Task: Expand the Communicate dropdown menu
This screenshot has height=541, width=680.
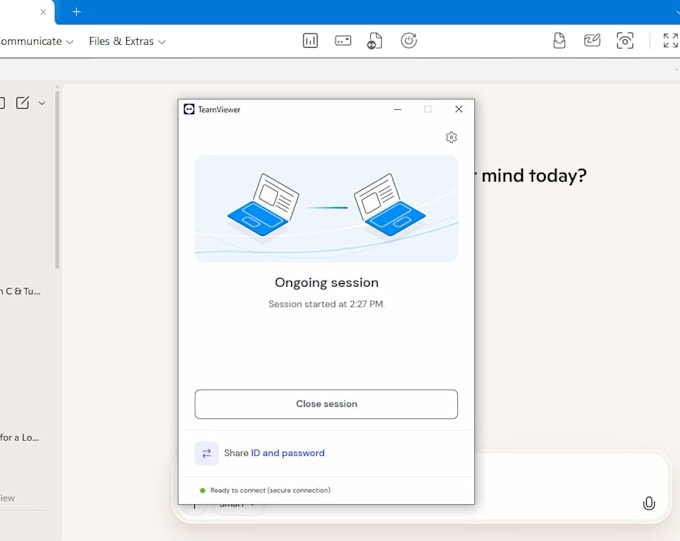Action: (x=37, y=41)
